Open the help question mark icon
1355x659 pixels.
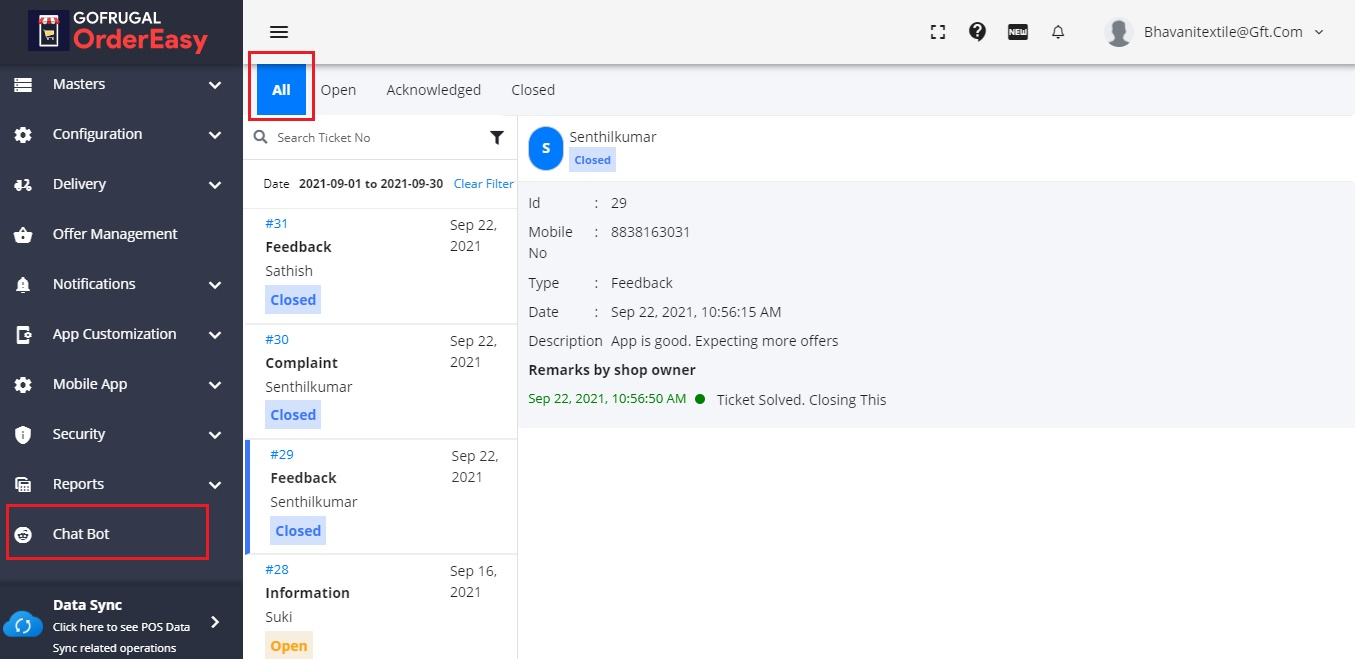978,32
